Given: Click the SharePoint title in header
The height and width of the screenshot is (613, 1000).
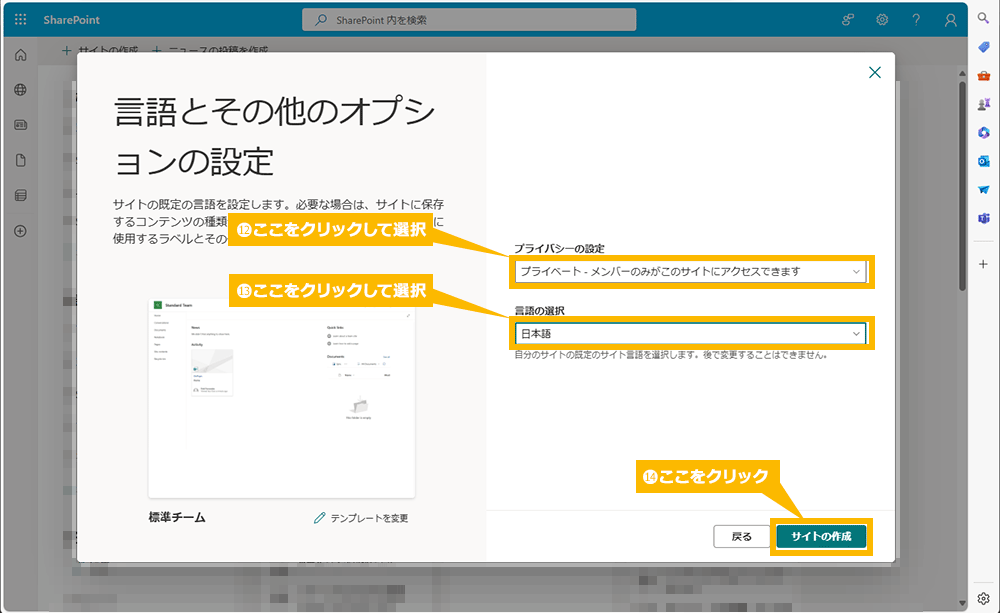Looking at the screenshot, I should pos(71,20).
